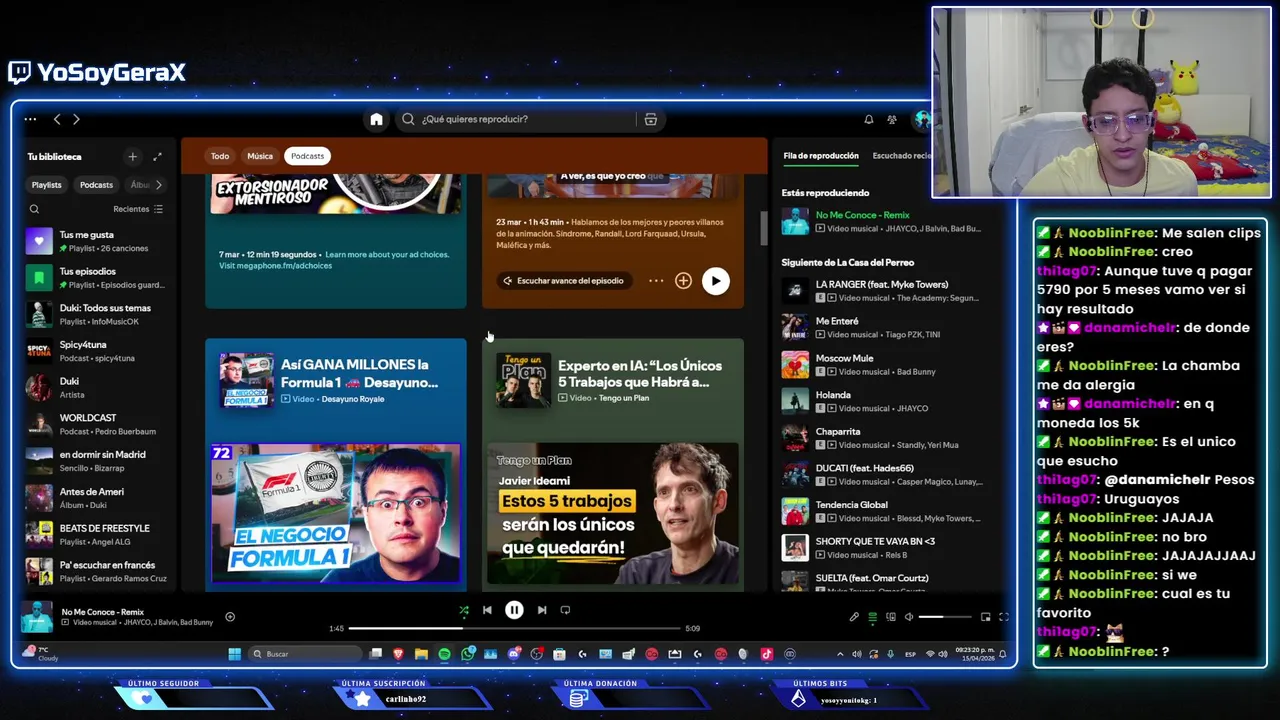Open the Browse icon in search bar
The height and width of the screenshot is (720, 1280).
pos(651,119)
